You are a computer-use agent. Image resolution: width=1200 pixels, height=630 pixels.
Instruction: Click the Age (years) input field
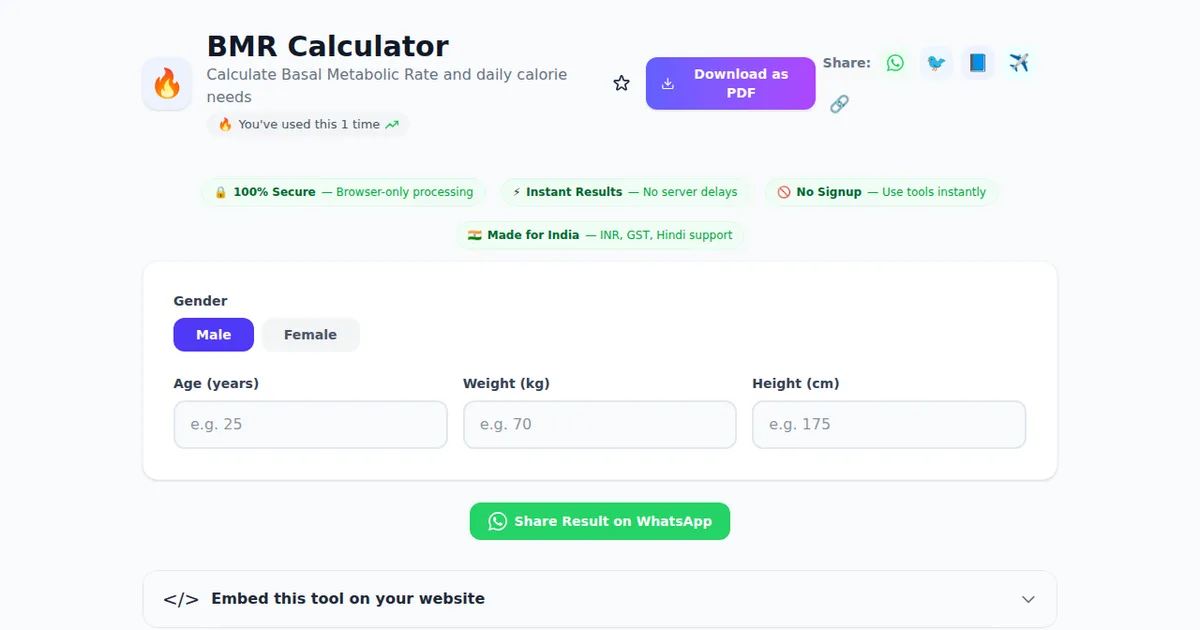[310, 424]
